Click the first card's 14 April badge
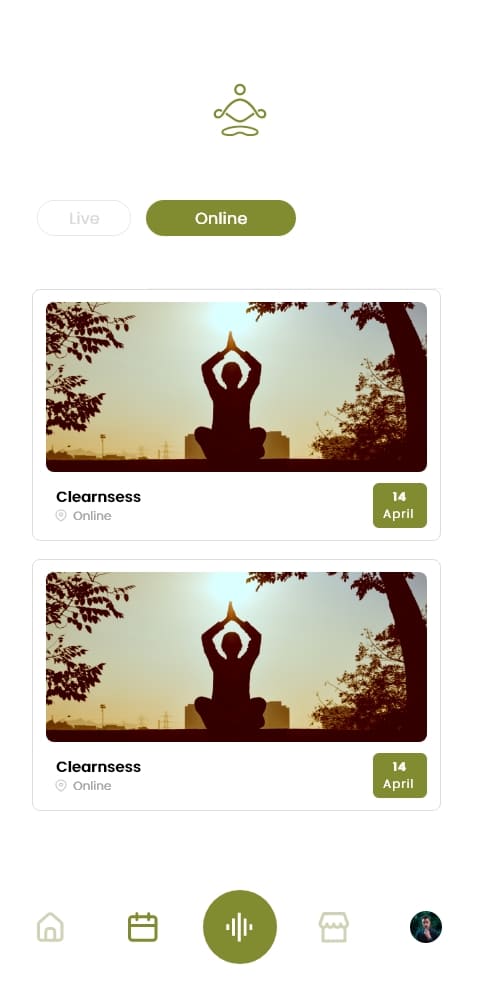The width and height of the screenshot is (480, 986). [x=400, y=506]
